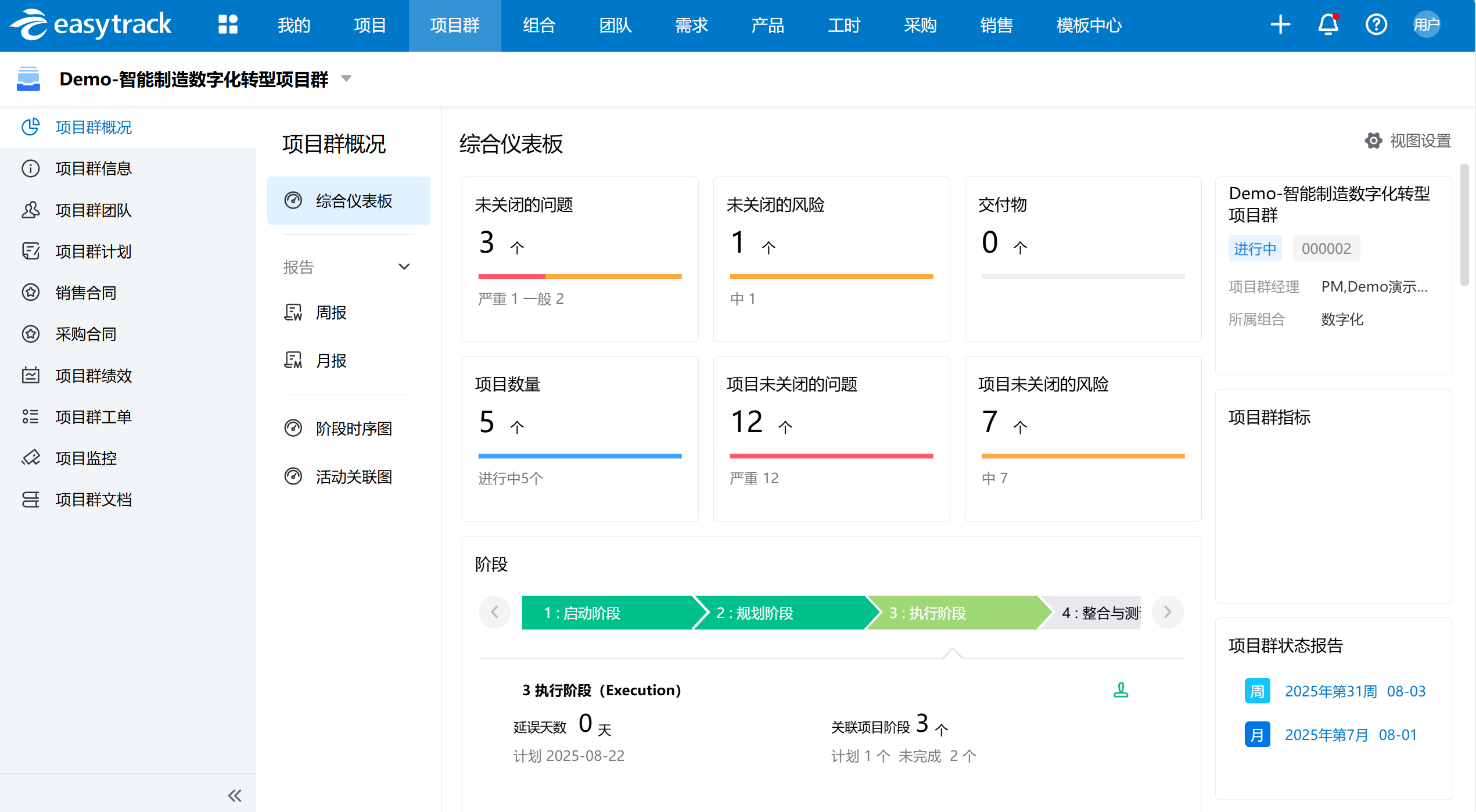Expand the project group name dropdown arrow
Screen dimensions: 1476x812
point(346,78)
